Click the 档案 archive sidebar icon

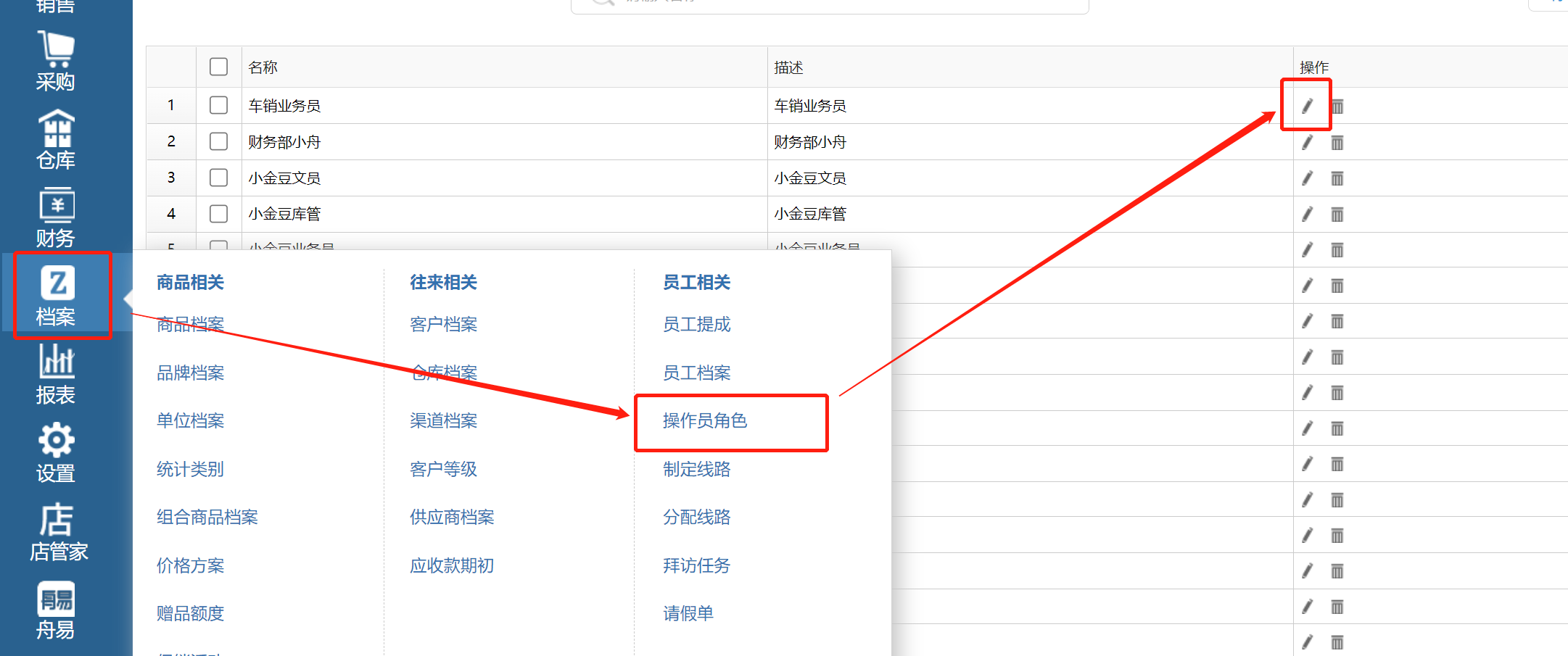pyautogui.click(x=57, y=296)
